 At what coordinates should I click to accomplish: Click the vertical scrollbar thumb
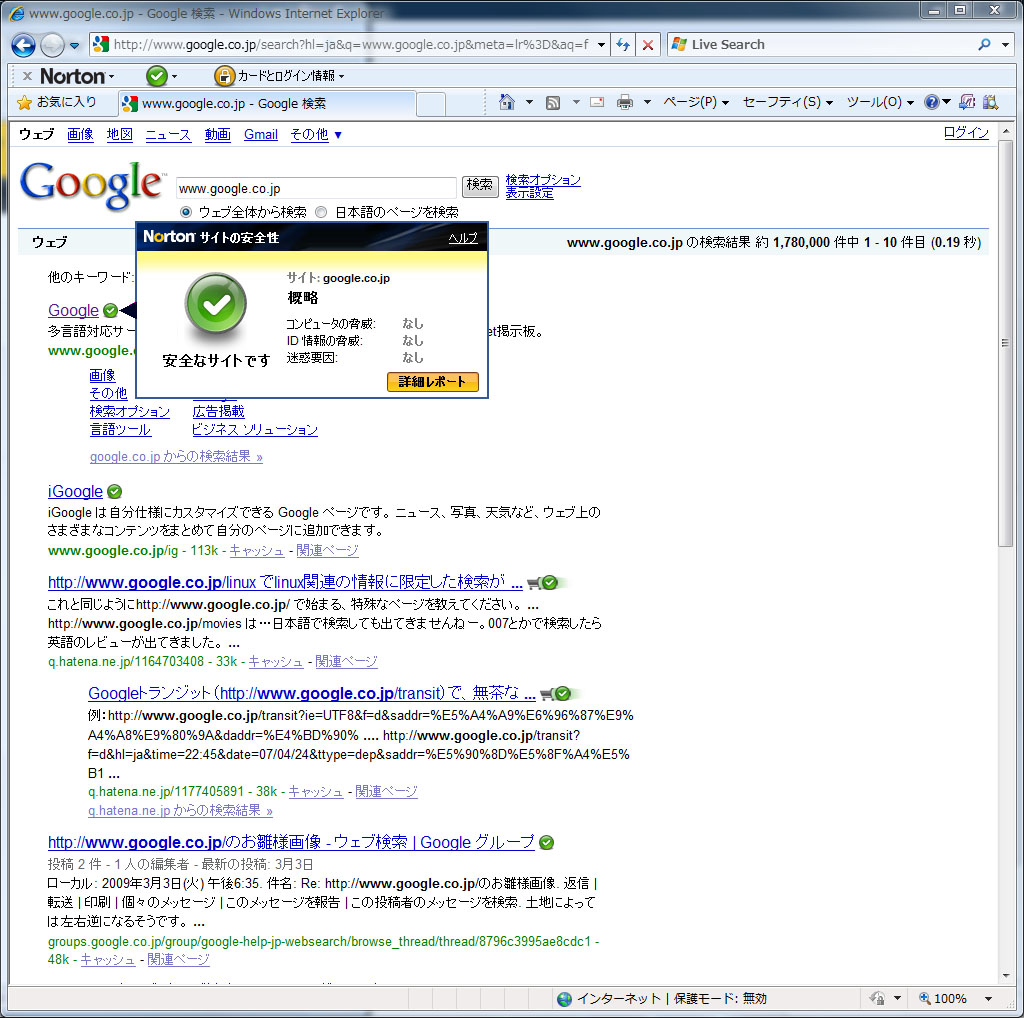pyautogui.click(x=1005, y=343)
